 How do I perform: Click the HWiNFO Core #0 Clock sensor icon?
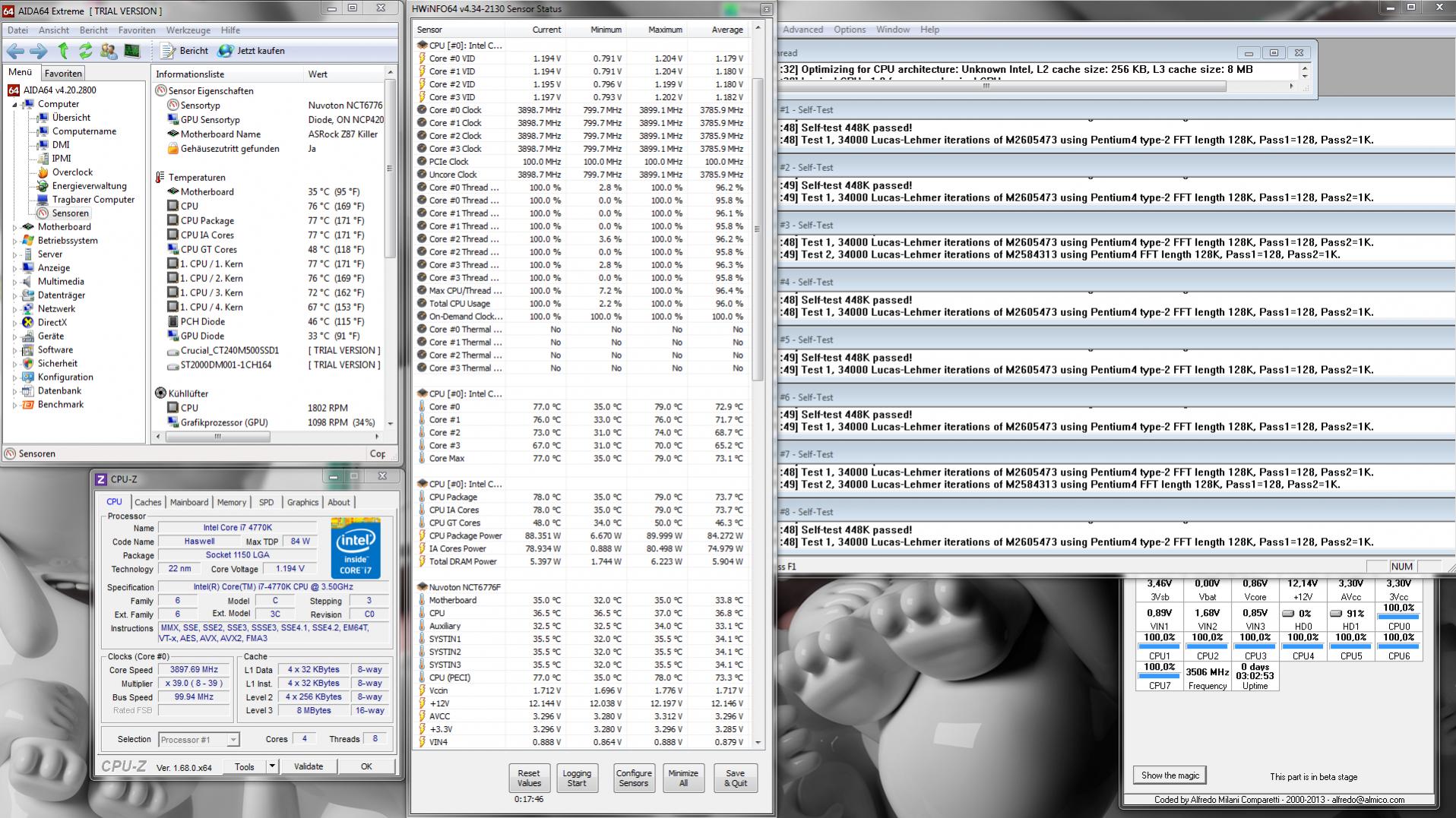tap(423, 110)
